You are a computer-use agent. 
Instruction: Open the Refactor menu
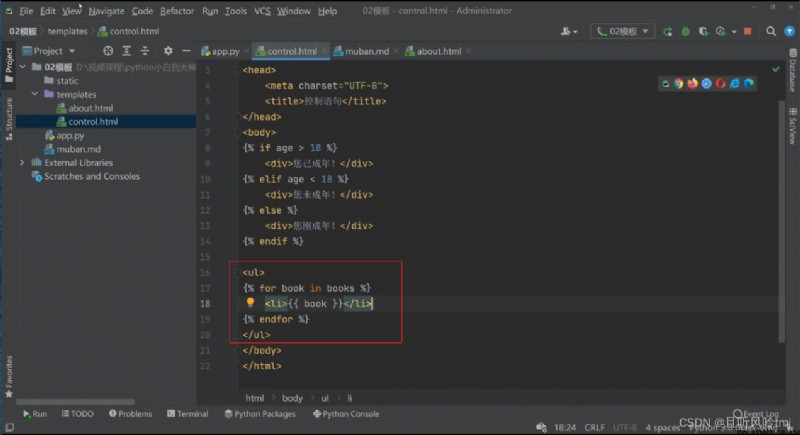(x=177, y=11)
